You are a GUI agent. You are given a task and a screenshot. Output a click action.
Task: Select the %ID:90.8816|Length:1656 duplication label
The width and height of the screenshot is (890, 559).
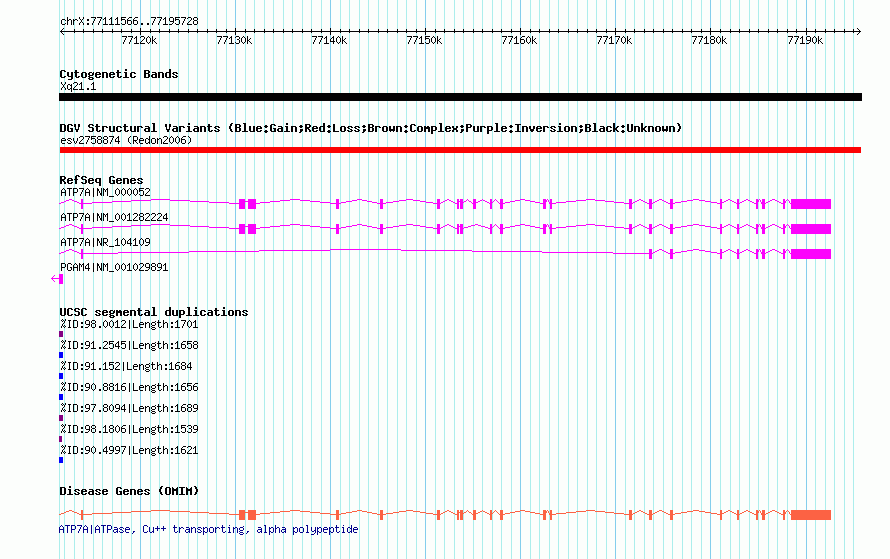pyautogui.click(x=129, y=388)
